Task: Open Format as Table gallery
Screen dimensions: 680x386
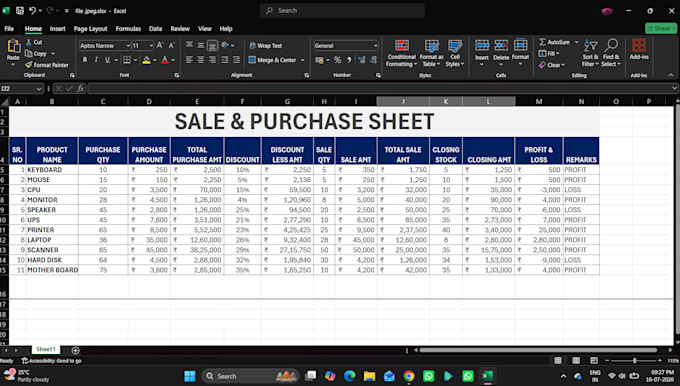Action: pyautogui.click(x=431, y=53)
